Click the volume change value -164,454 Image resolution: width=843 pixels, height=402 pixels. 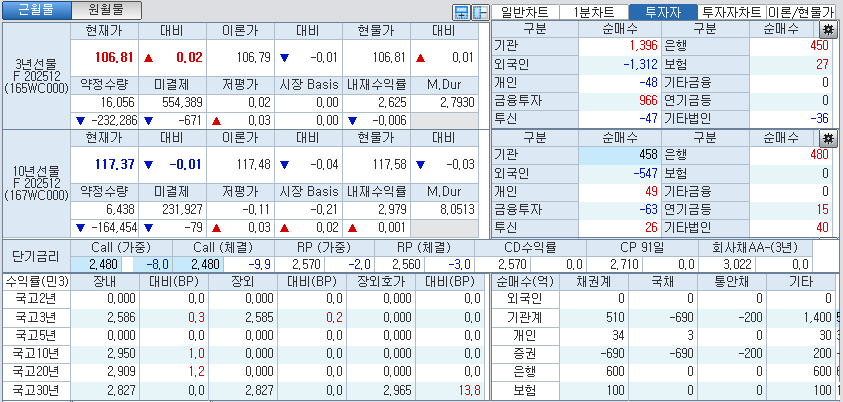click(x=114, y=227)
